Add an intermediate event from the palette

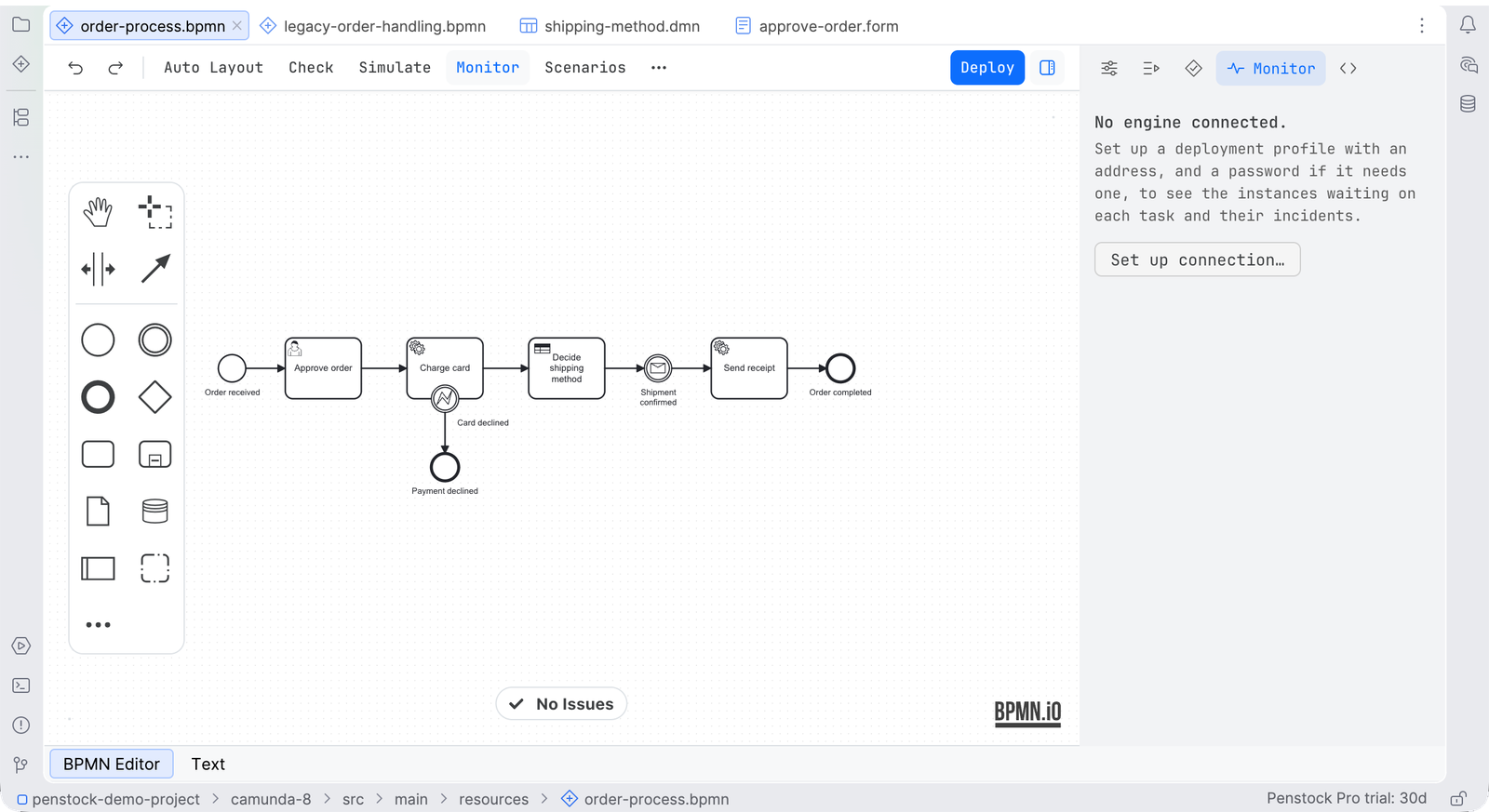(x=154, y=340)
